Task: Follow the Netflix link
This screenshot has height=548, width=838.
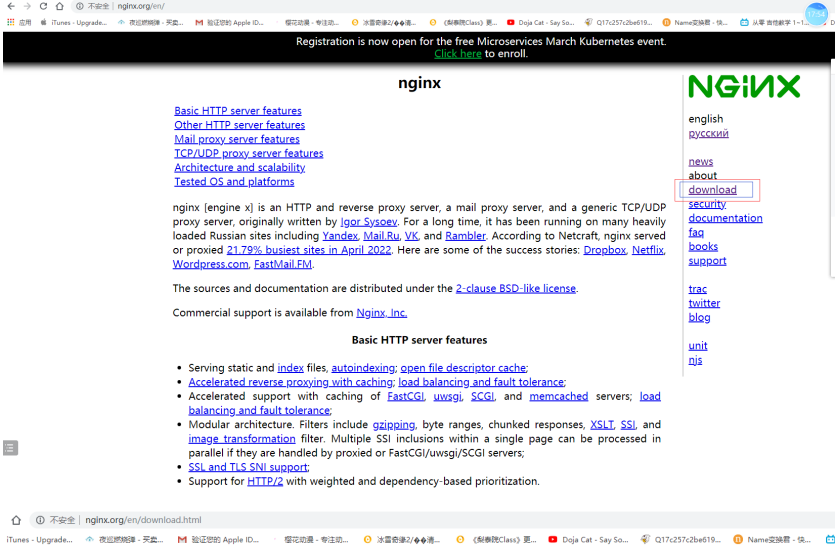Action: [648, 250]
